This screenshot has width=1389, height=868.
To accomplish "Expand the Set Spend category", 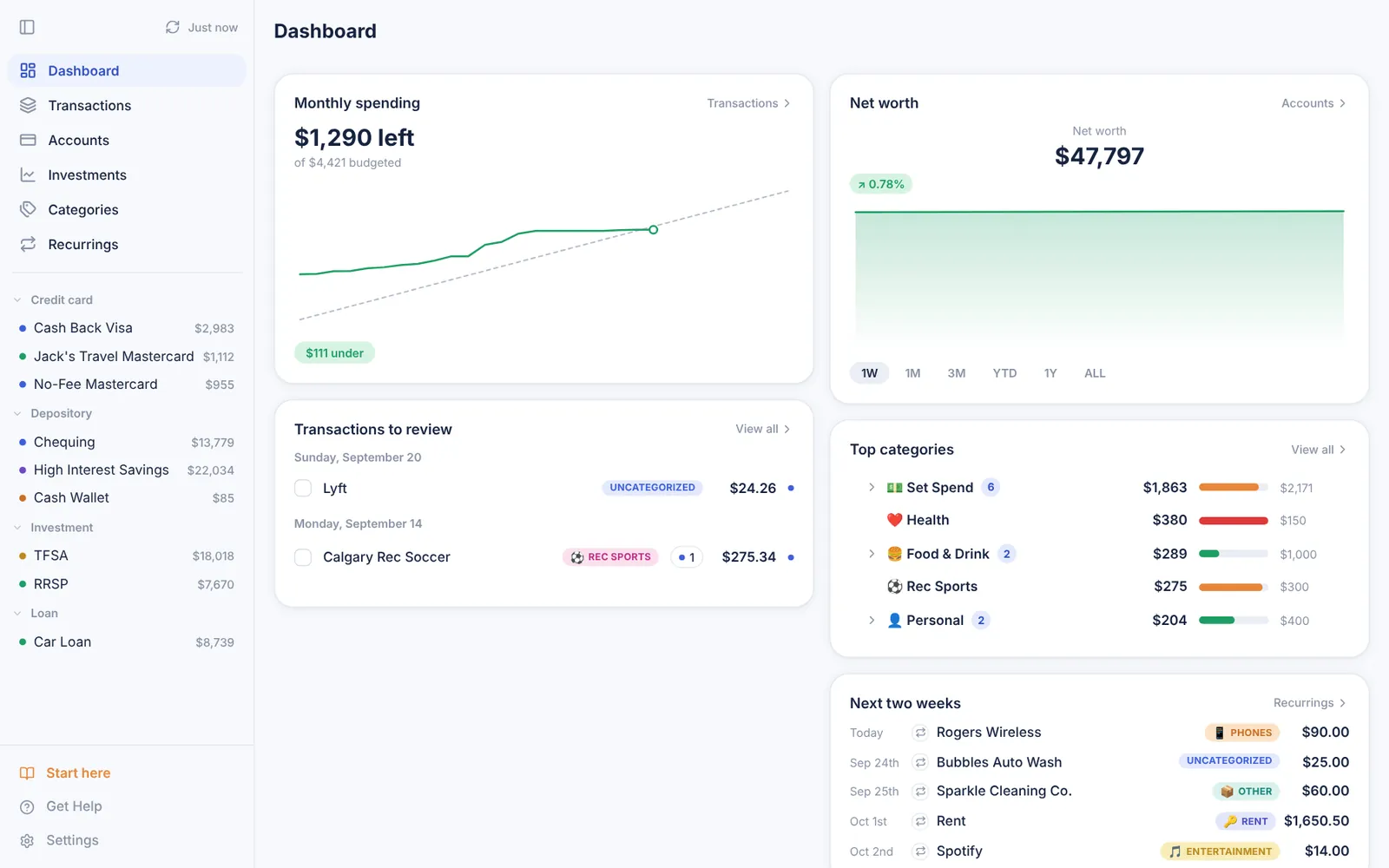I will tap(872, 487).
